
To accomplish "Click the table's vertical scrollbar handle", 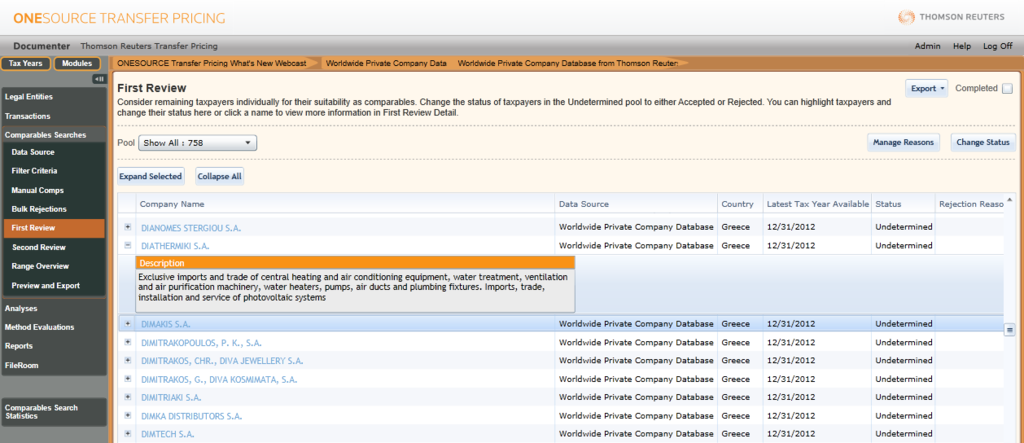I will click(x=1010, y=330).
